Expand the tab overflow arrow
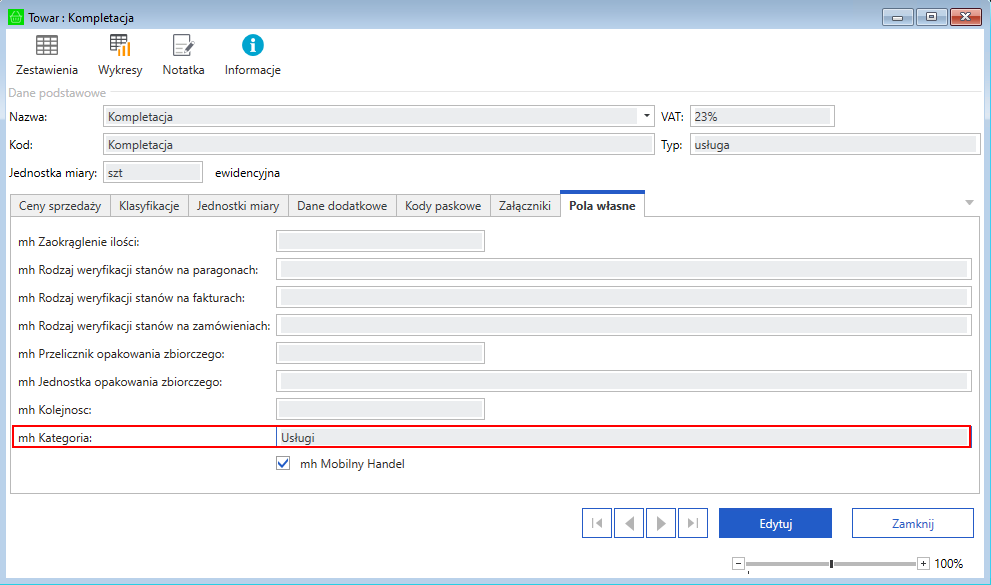Screen dimensions: 991x585 pos(968,203)
